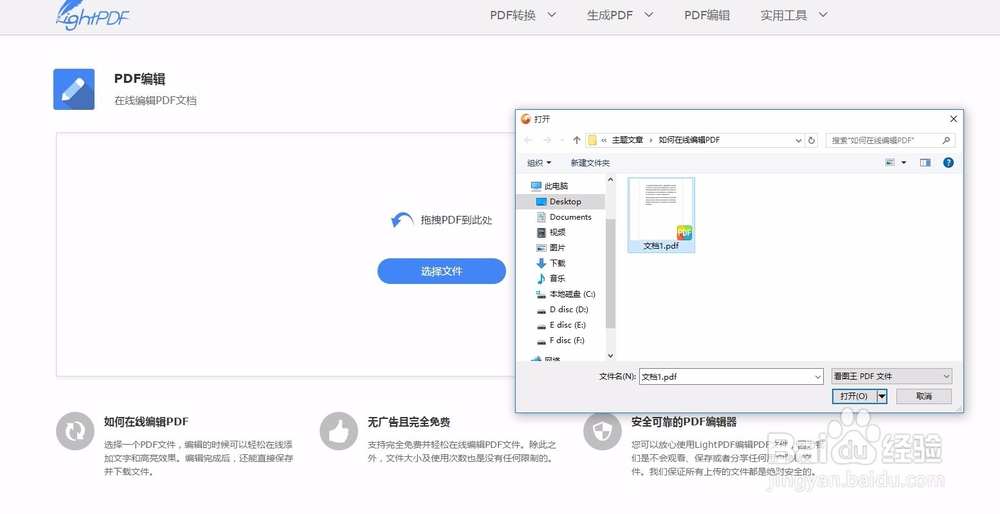Open the 组织 dropdown in dialog
This screenshot has width=1000, height=514.
(539, 163)
